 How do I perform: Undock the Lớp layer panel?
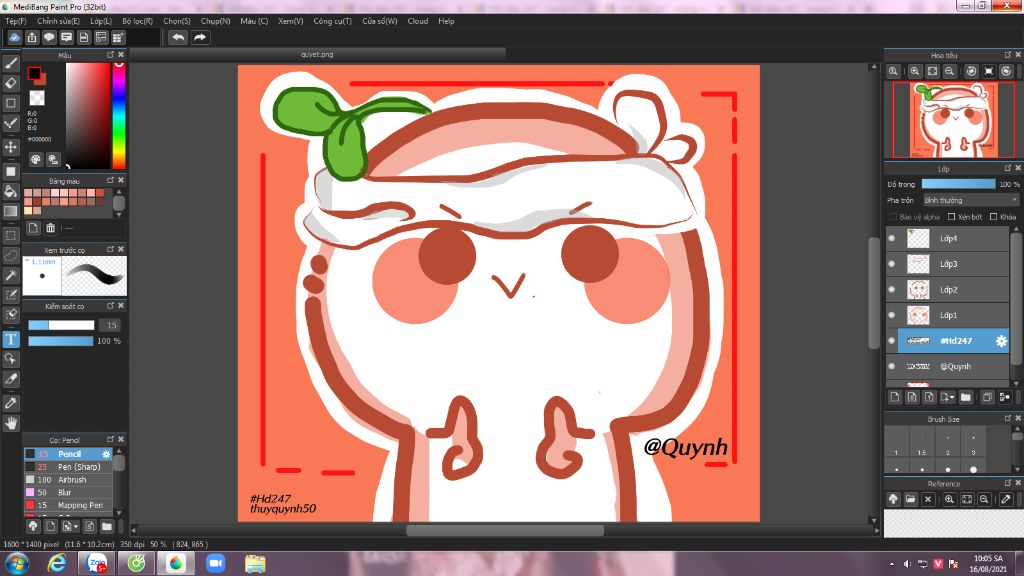pos(1007,168)
